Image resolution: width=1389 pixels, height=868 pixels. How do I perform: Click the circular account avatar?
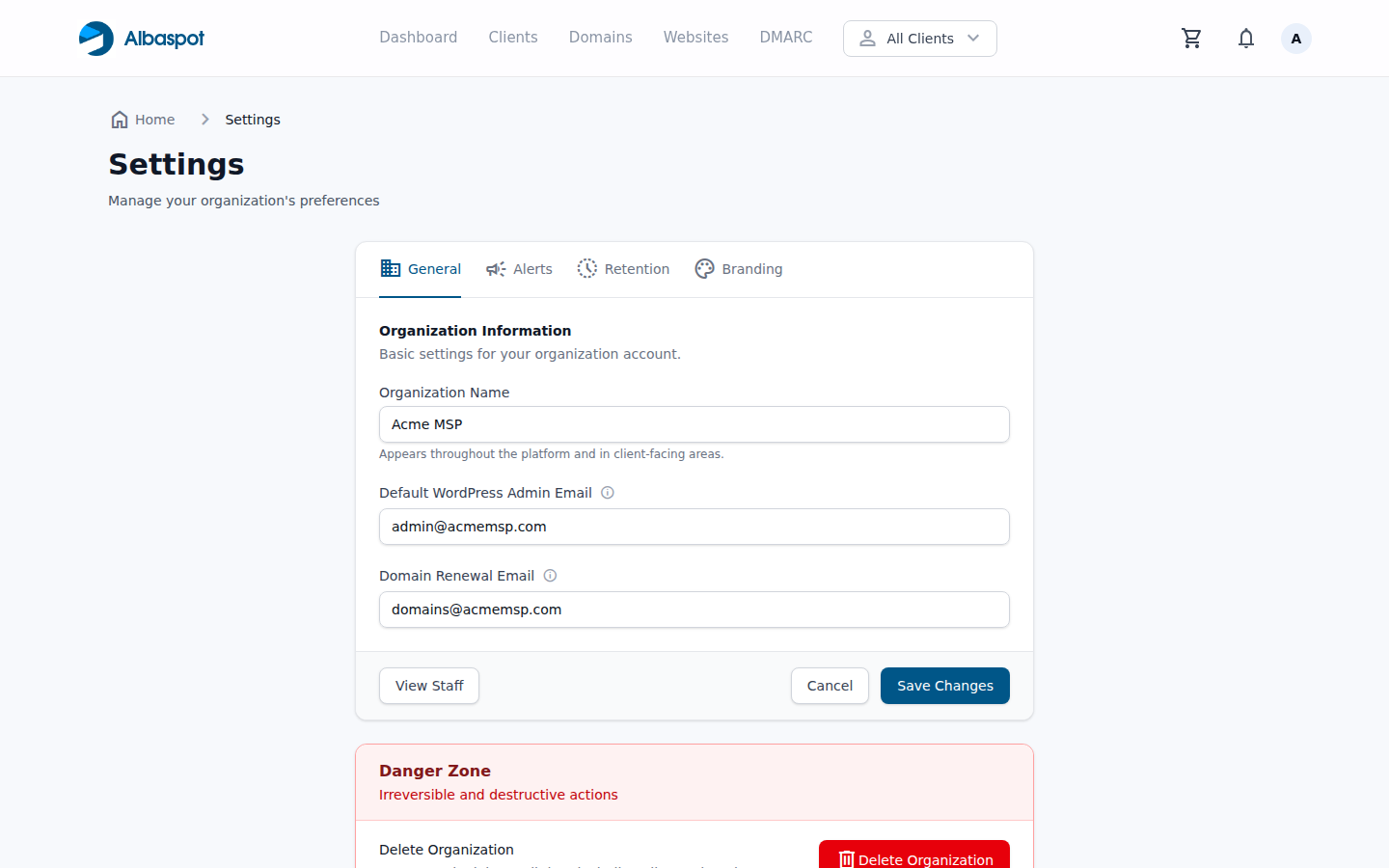pyautogui.click(x=1295, y=38)
